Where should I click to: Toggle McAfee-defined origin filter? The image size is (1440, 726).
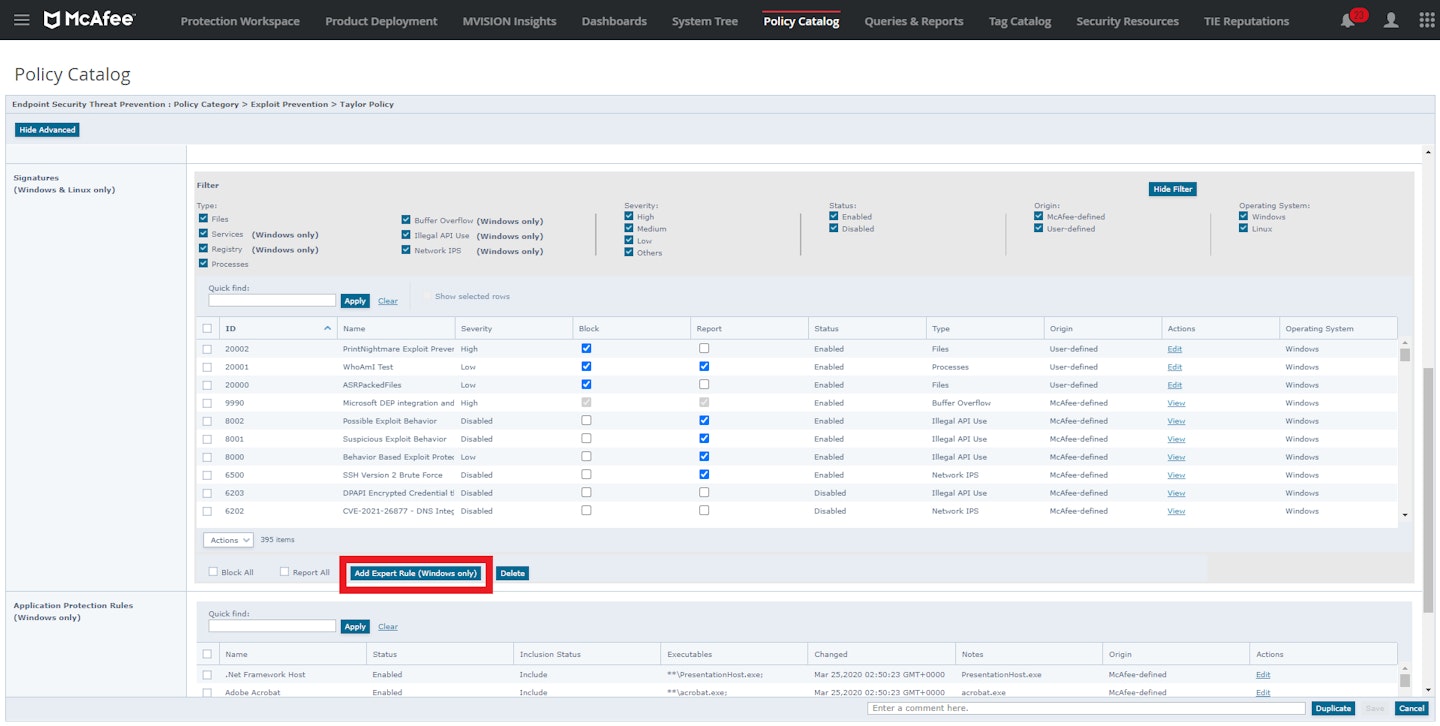click(1039, 216)
